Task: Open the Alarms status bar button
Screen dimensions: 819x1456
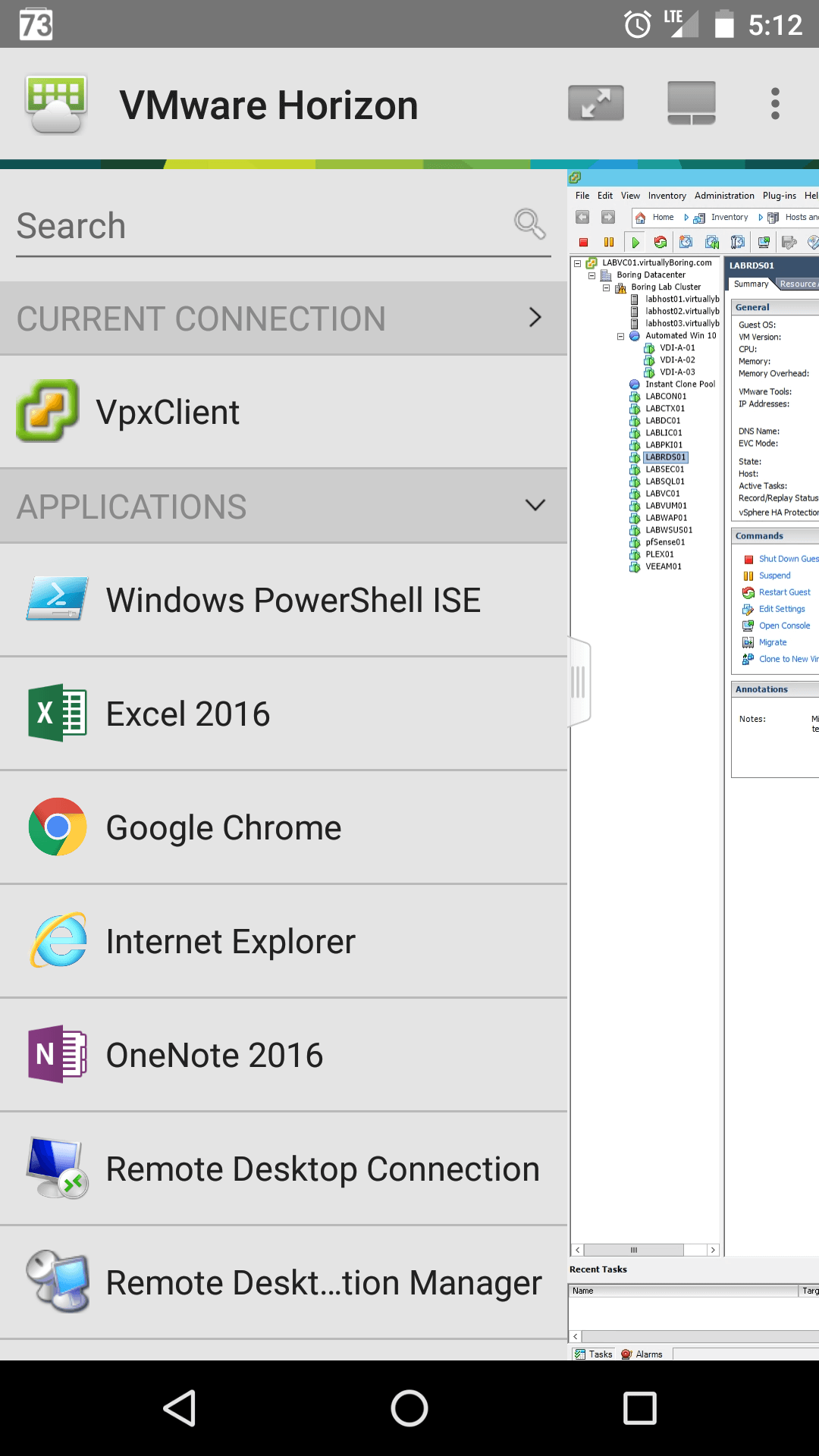Action: 642,1354
